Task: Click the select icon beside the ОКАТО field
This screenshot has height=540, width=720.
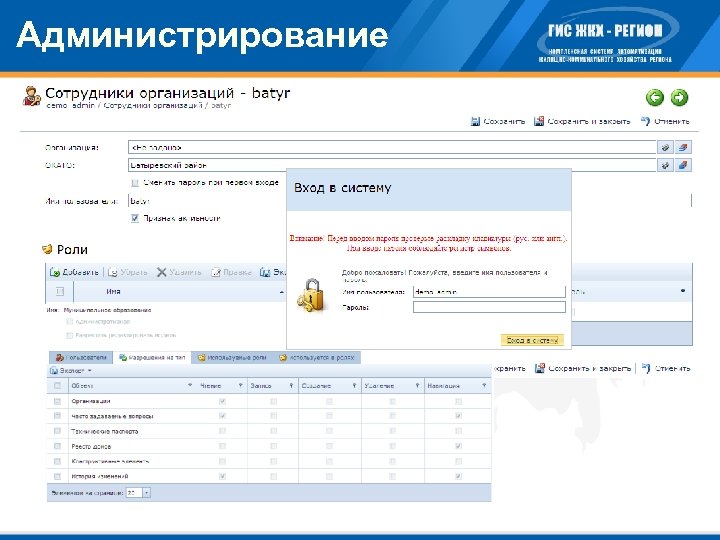Action: coord(665,165)
